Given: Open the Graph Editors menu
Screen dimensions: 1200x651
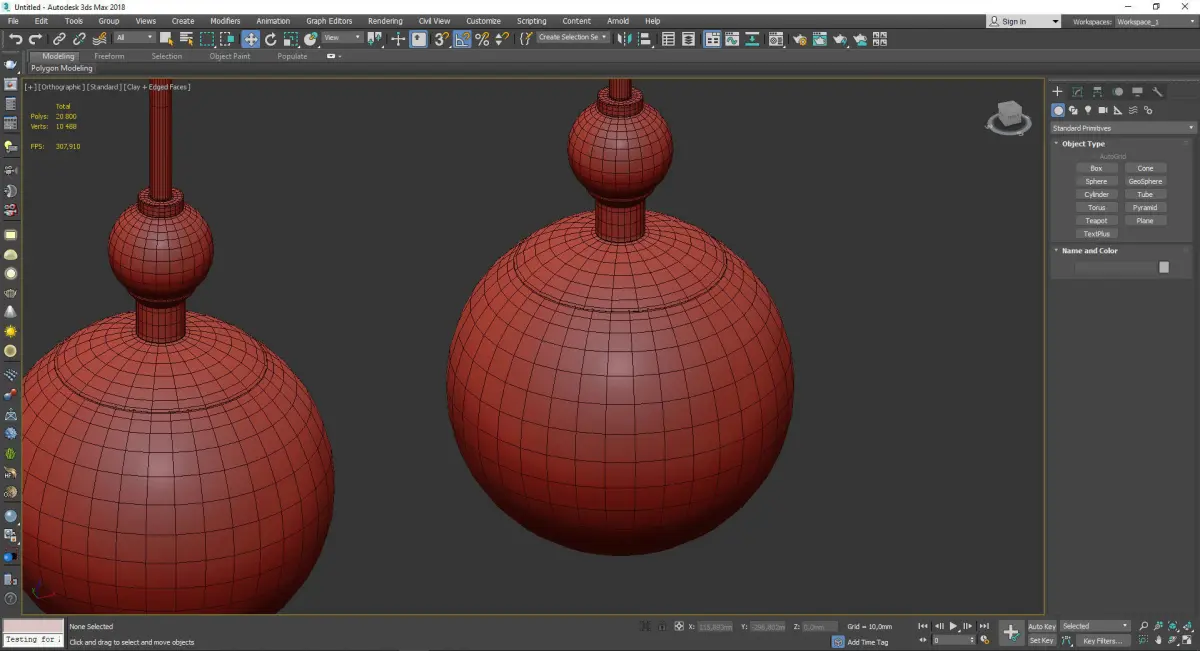Looking at the screenshot, I should point(329,21).
